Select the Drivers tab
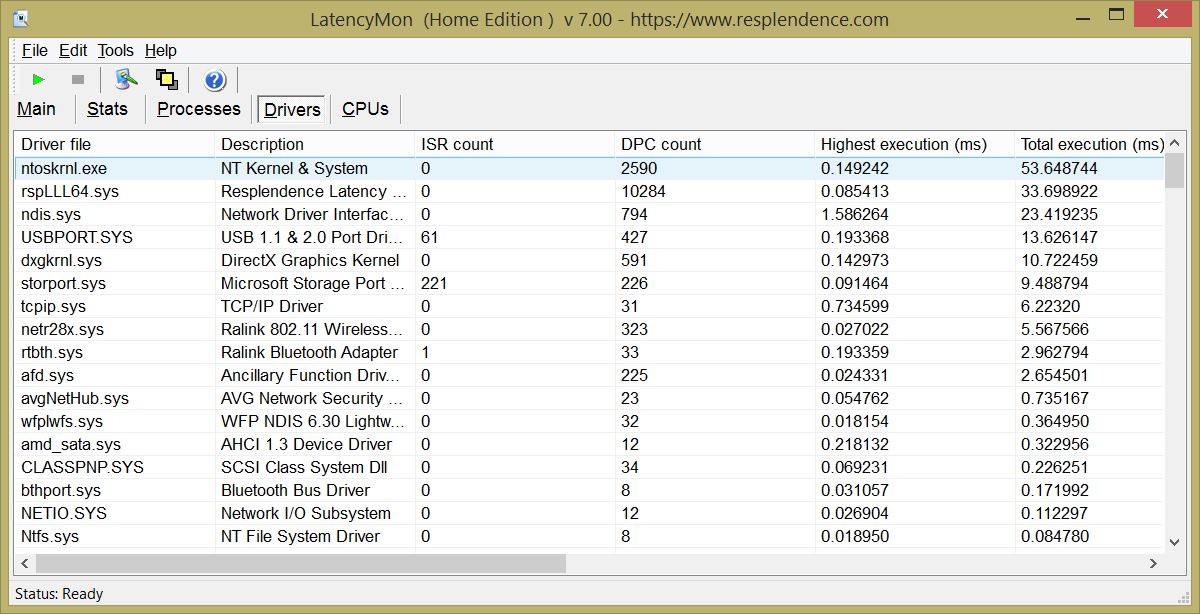Image resolution: width=1200 pixels, height=614 pixels. click(x=293, y=110)
